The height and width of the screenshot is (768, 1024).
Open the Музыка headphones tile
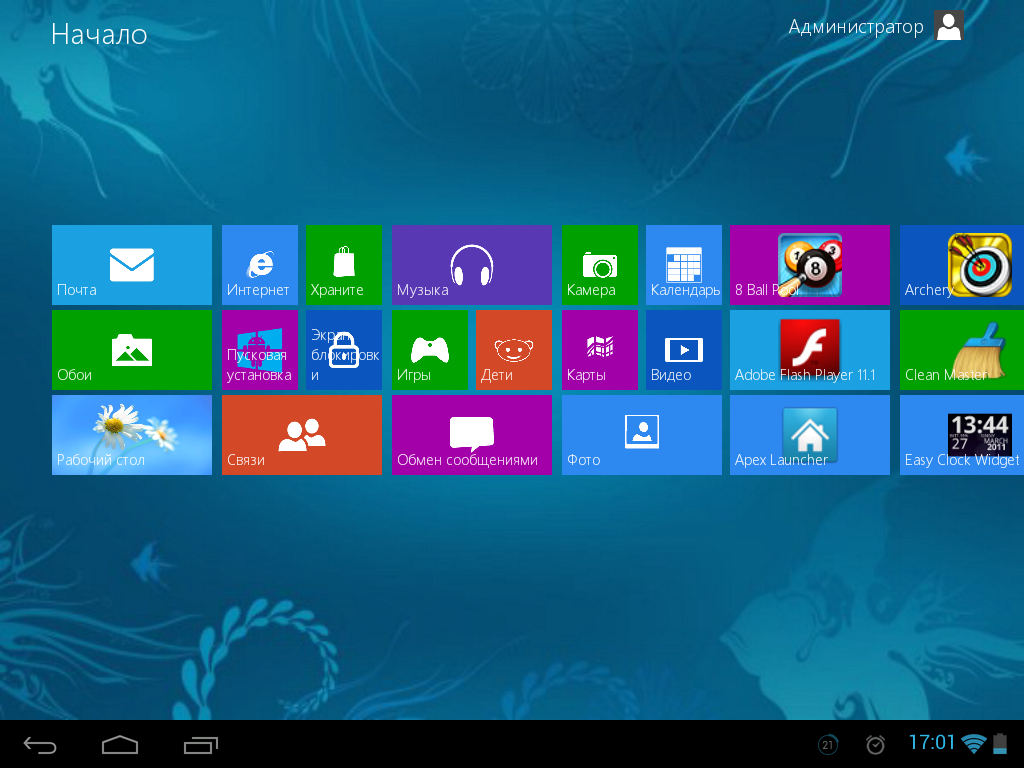click(472, 264)
